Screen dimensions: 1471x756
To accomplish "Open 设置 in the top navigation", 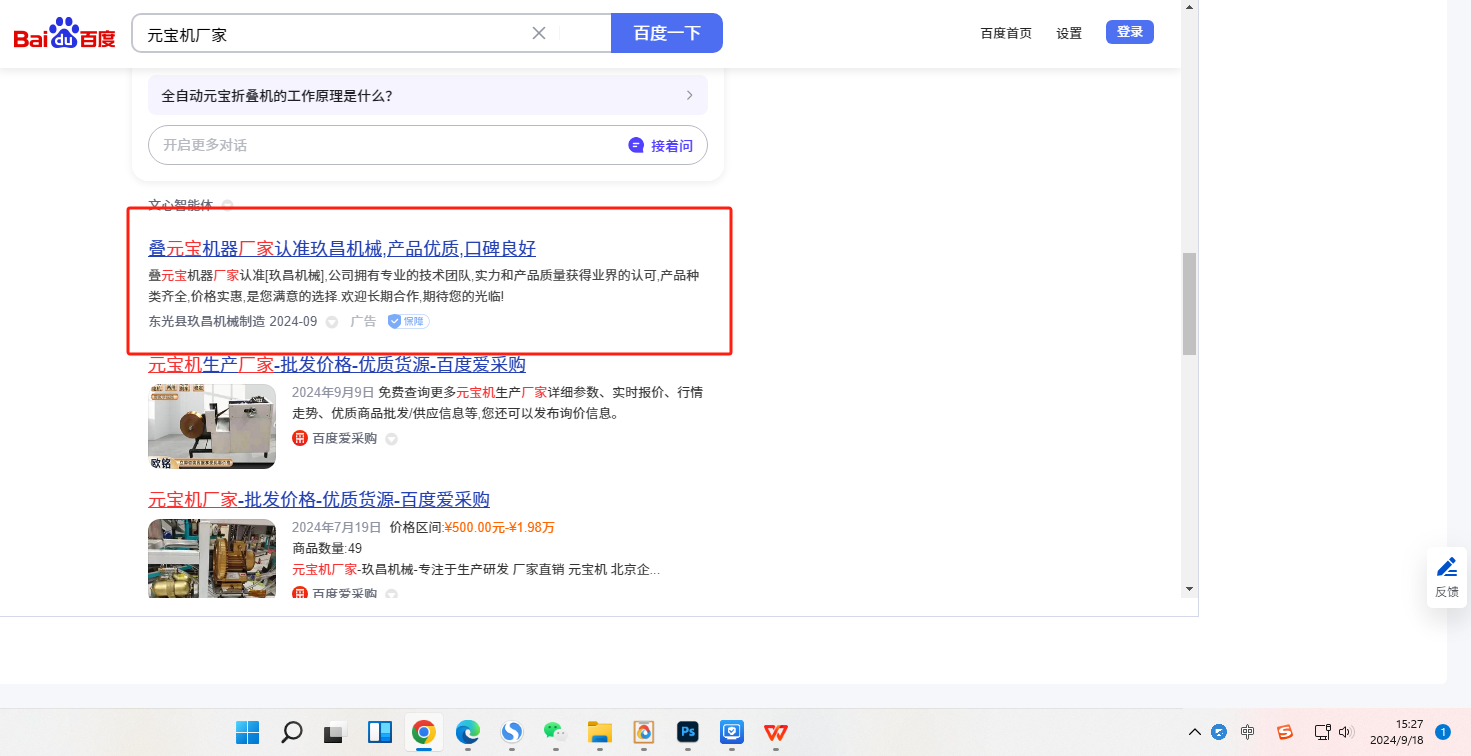I will tap(1069, 33).
